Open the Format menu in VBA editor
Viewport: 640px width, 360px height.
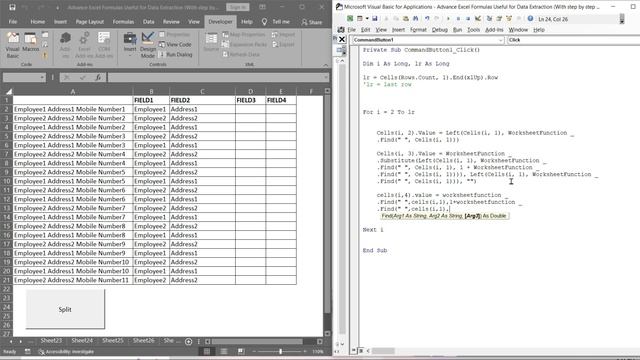point(418,30)
